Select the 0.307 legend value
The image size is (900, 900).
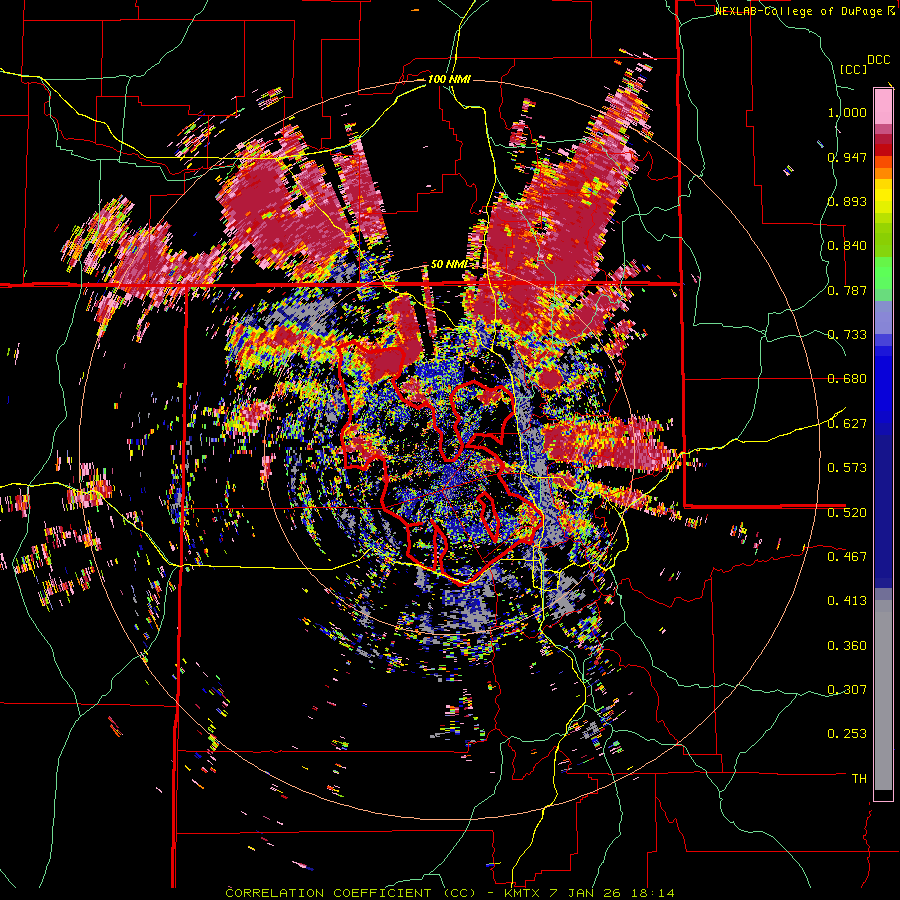[847, 690]
